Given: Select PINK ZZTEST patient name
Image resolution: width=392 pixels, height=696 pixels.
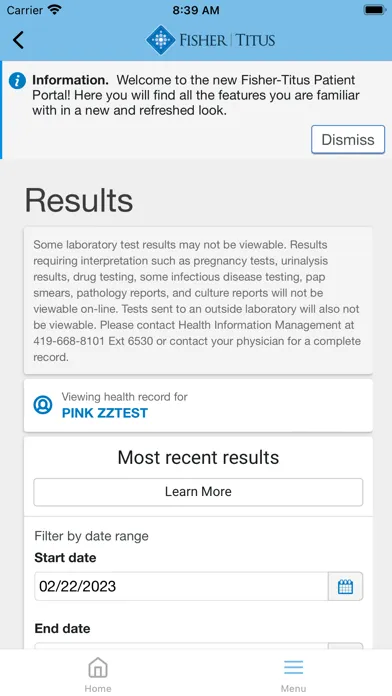Looking at the screenshot, I should click(105, 413).
